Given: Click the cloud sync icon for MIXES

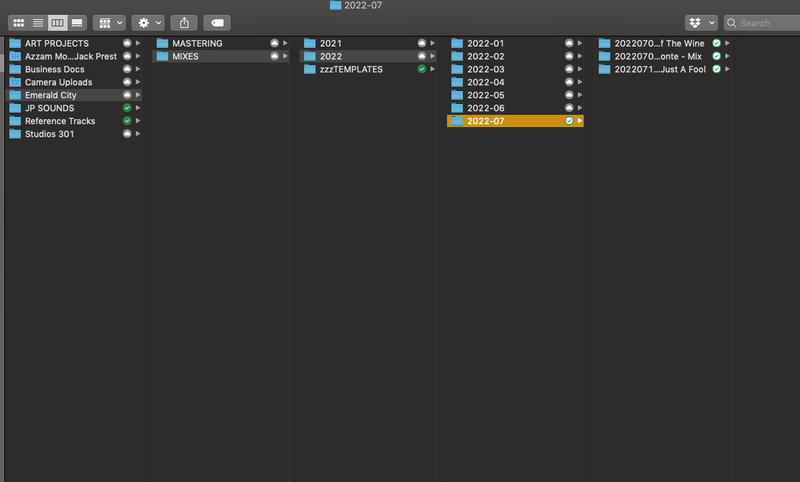Looking at the screenshot, I should [274, 56].
